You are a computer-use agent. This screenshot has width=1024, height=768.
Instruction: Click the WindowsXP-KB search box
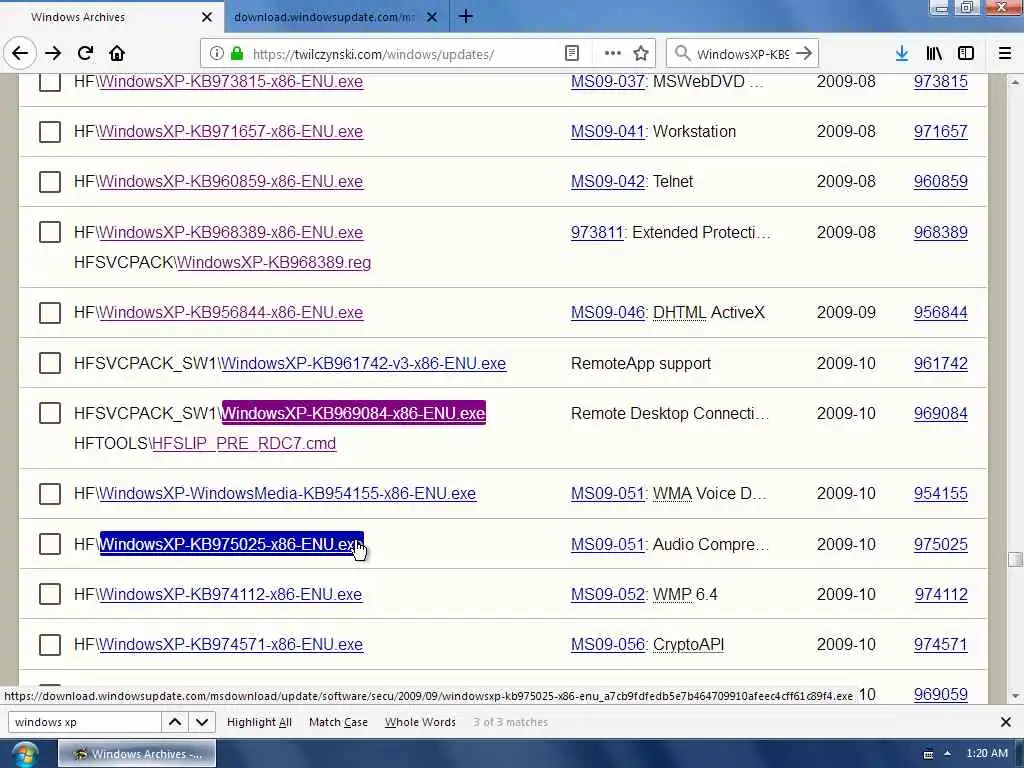coord(743,54)
